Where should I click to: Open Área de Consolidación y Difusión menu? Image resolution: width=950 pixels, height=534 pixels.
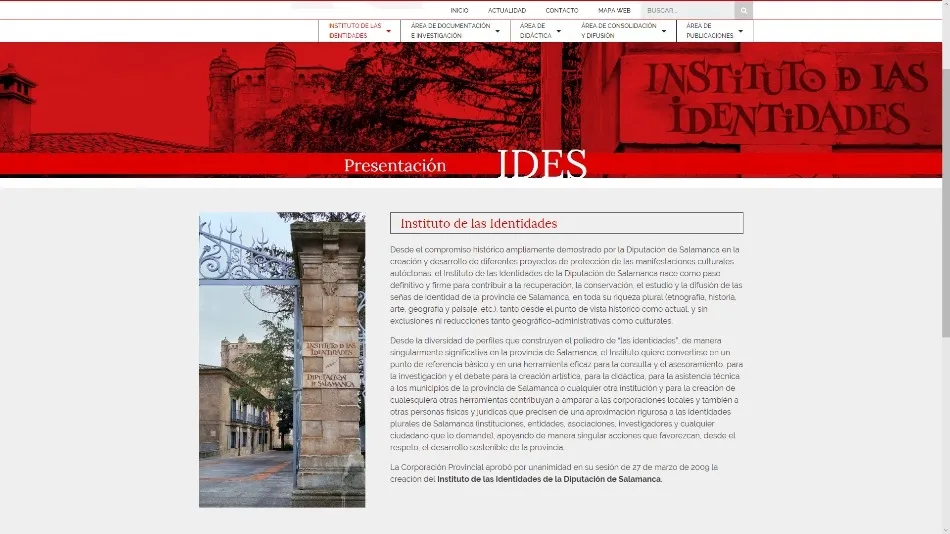(x=618, y=30)
